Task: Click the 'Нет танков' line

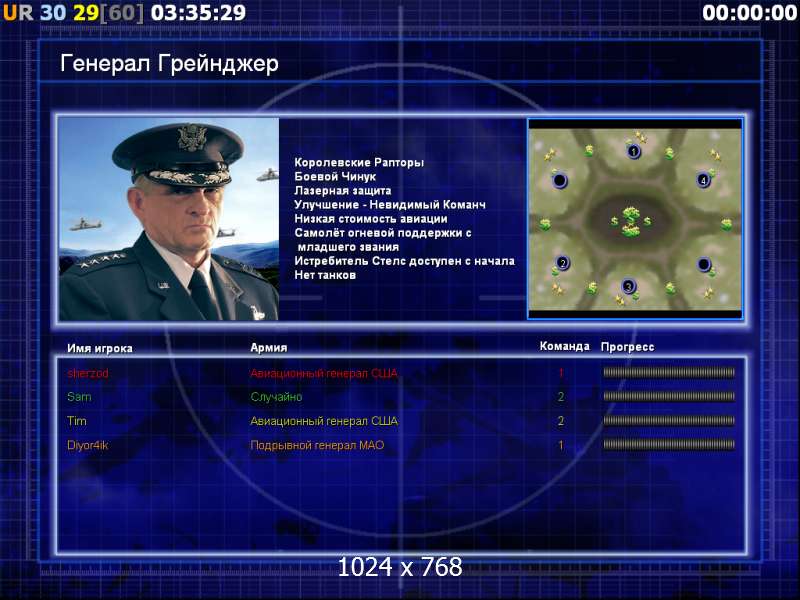Action: point(325,275)
